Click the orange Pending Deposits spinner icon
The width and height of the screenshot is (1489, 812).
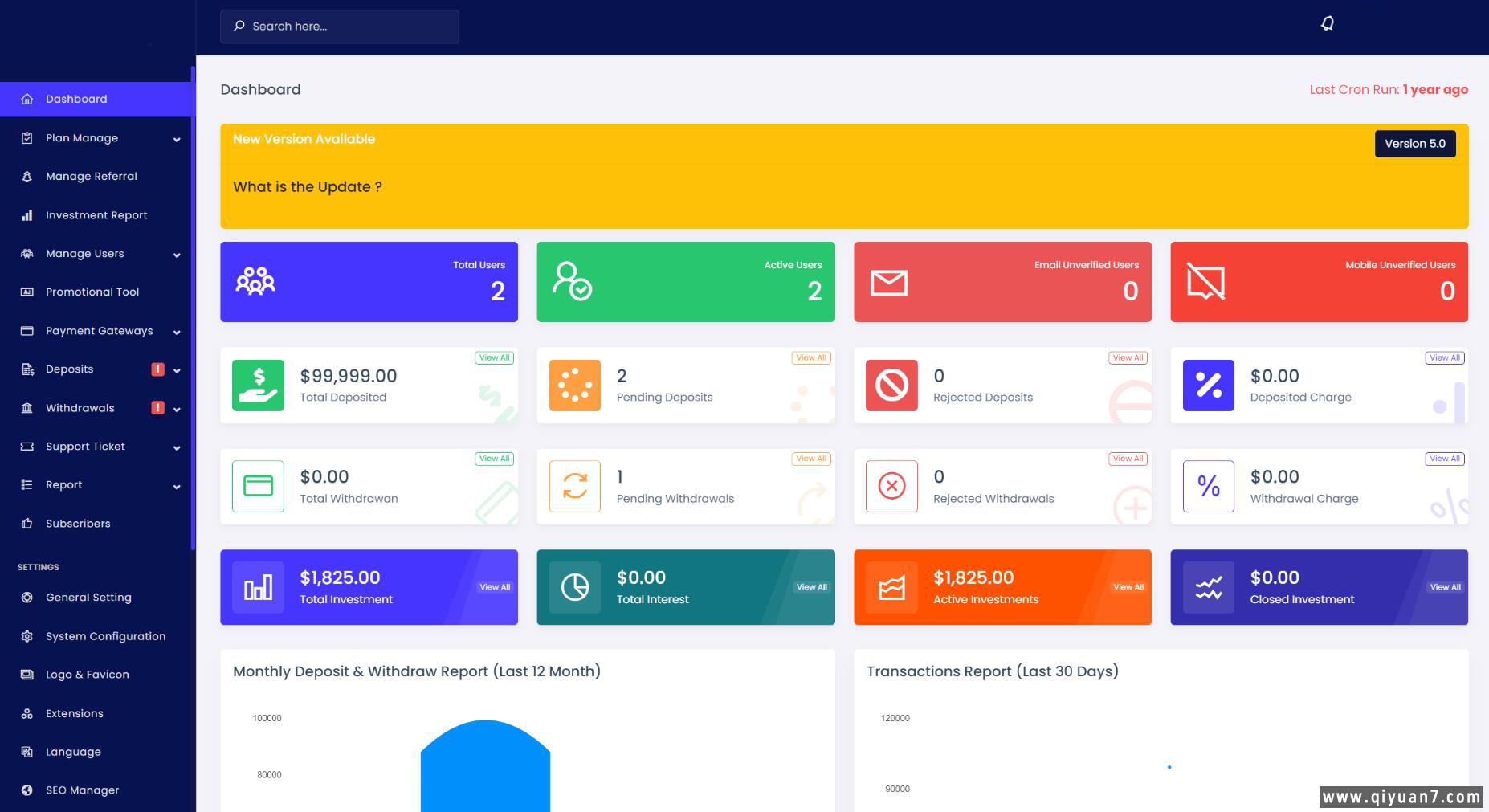[x=574, y=386]
